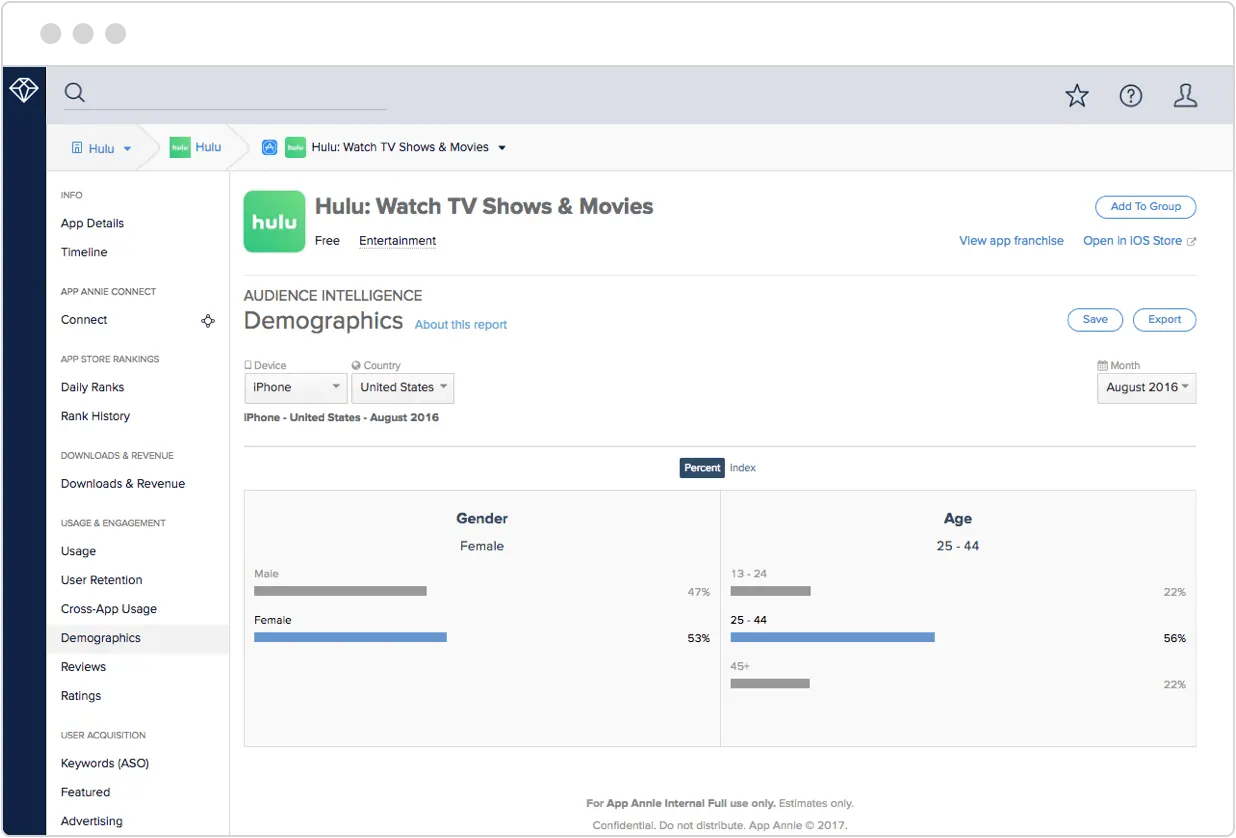Screen dimensions: 1236x838
Task: Open View app franchise link
Action: pyautogui.click(x=1011, y=241)
